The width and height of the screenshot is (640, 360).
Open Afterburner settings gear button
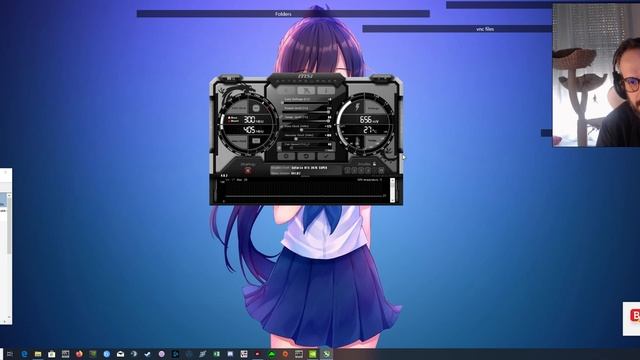pyautogui.click(x=286, y=156)
